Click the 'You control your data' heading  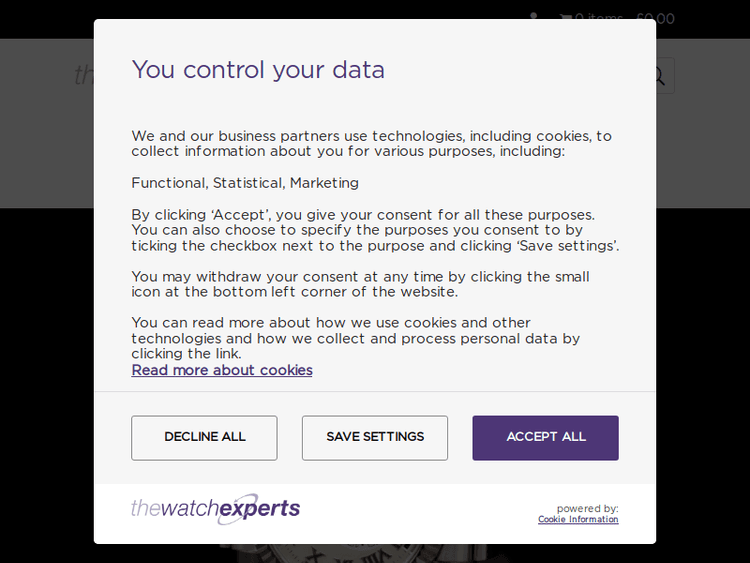(x=258, y=70)
